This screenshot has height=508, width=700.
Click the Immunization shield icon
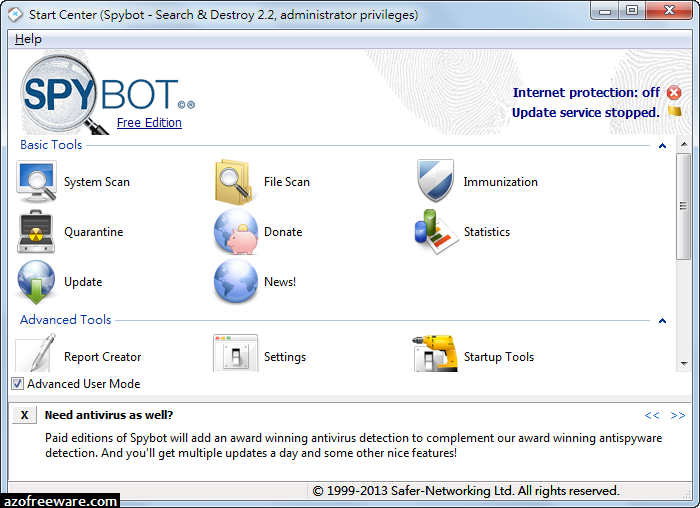click(435, 181)
